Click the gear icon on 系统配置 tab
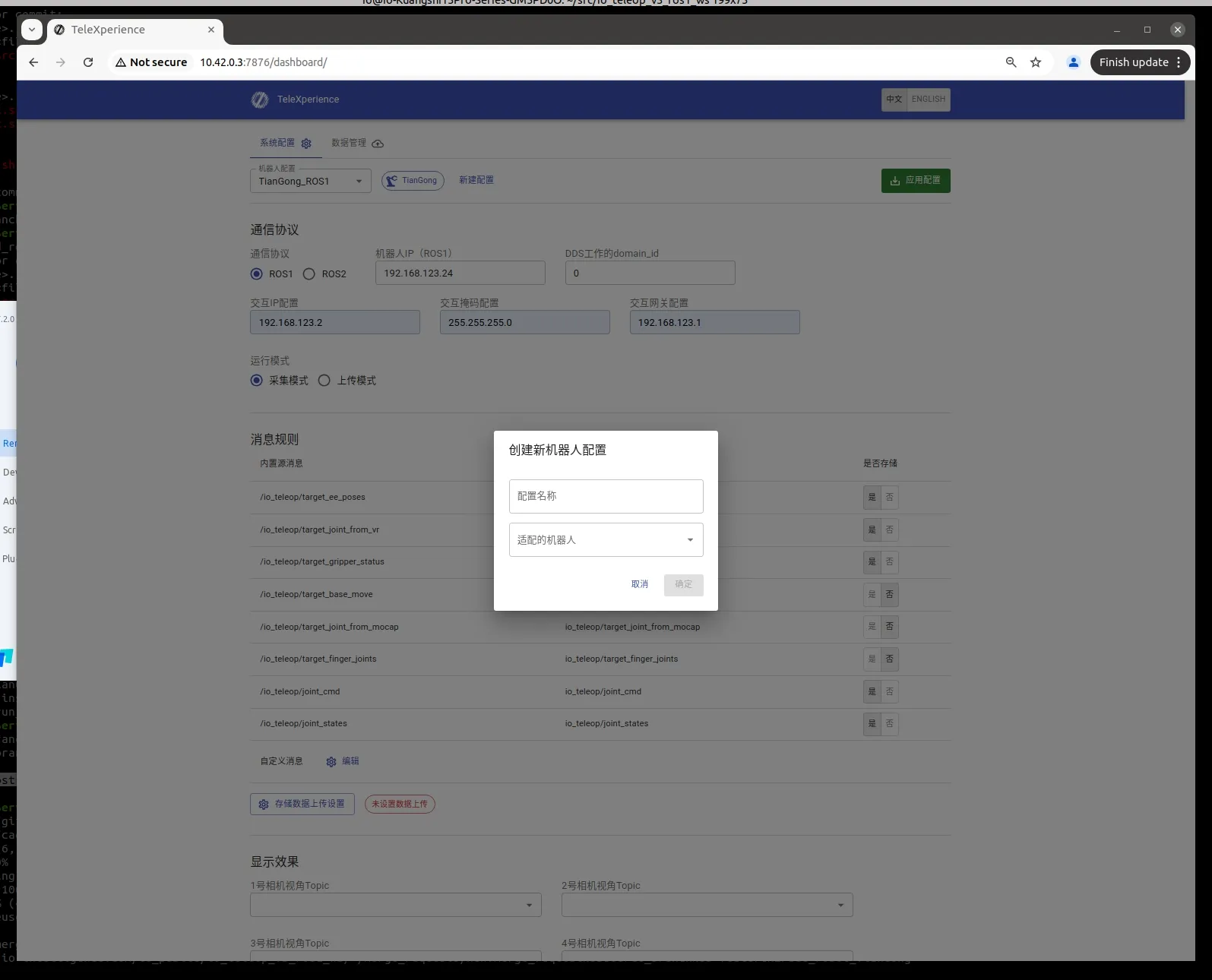Image resolution: width=1212 pixels, height=980 pixels. click(x=306, y=144)
